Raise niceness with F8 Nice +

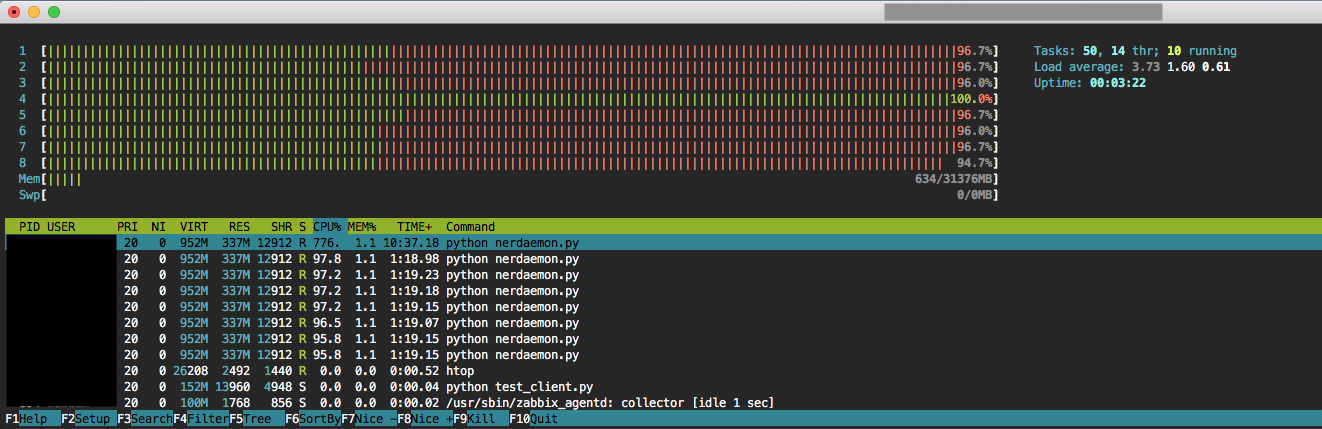pos(425,419)
